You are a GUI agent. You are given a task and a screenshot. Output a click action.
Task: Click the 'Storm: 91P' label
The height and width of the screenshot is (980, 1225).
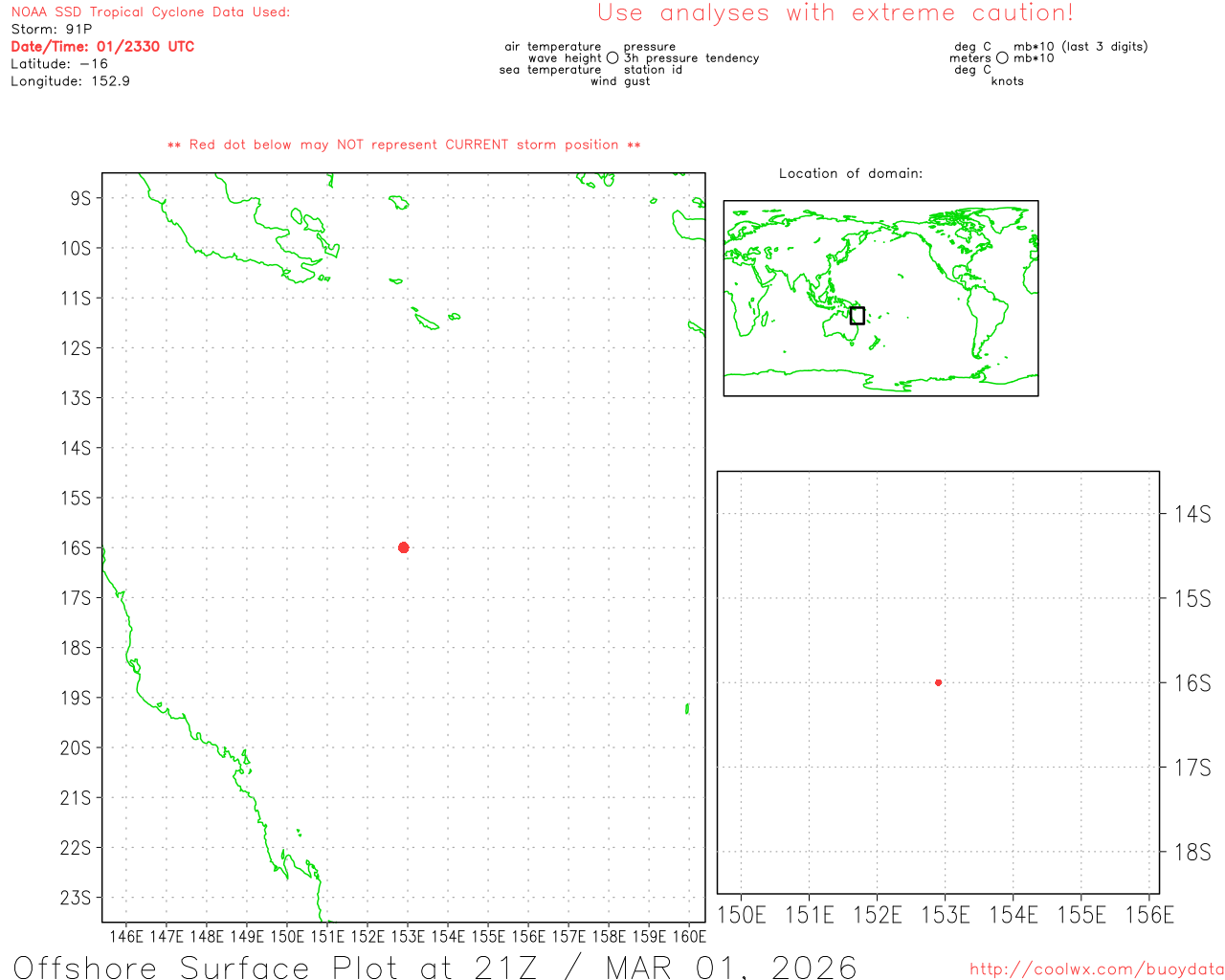tap(52, 30)
